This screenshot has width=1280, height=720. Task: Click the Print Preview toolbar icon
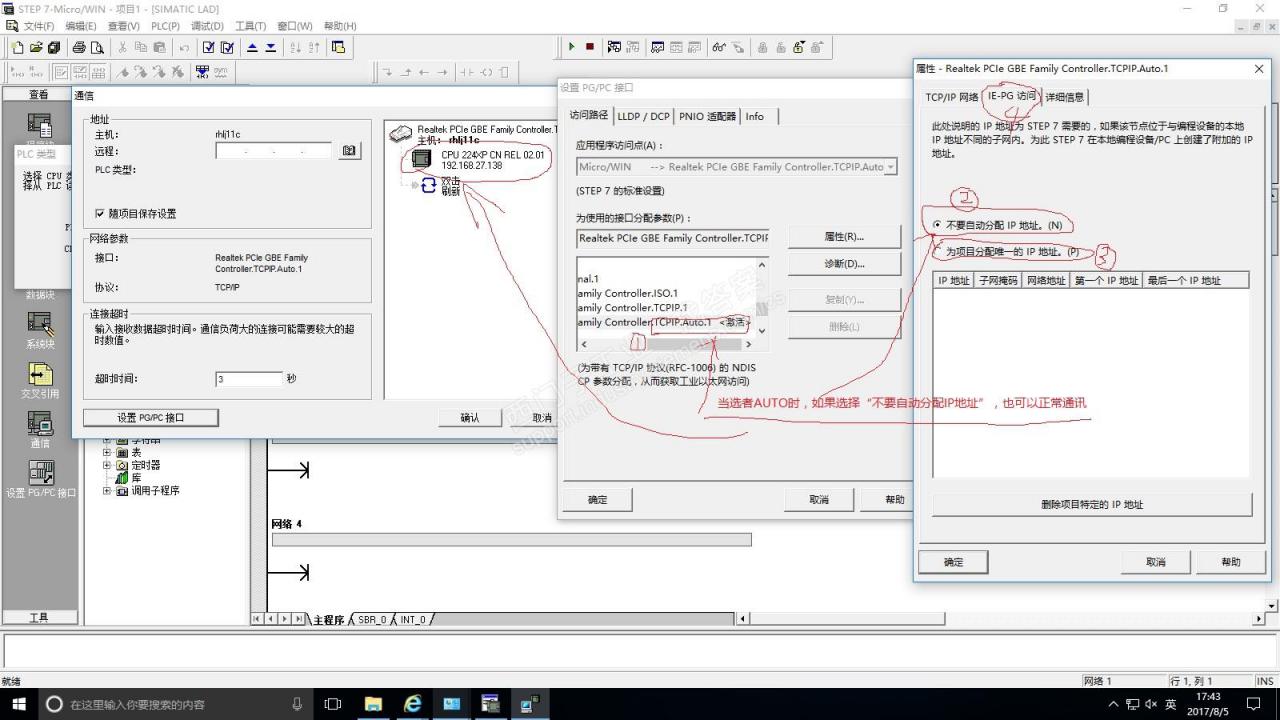pyautogui.click(x=97, y=47)
